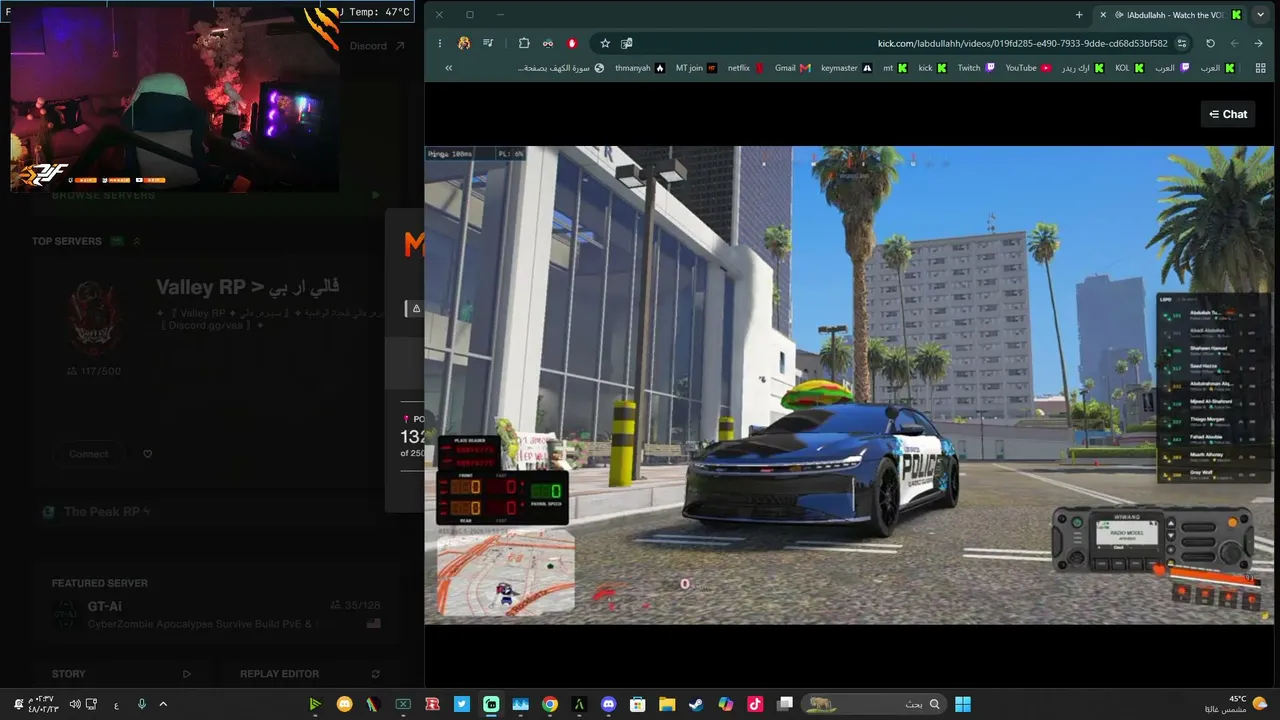Screen dimensions: 1280x720
Task: Click the Discord icon in taskbar
Action: 609,704
